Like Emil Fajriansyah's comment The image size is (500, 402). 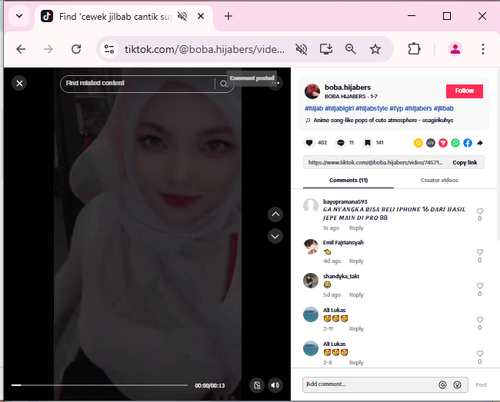pyautogui.click(x=480, y=252)
